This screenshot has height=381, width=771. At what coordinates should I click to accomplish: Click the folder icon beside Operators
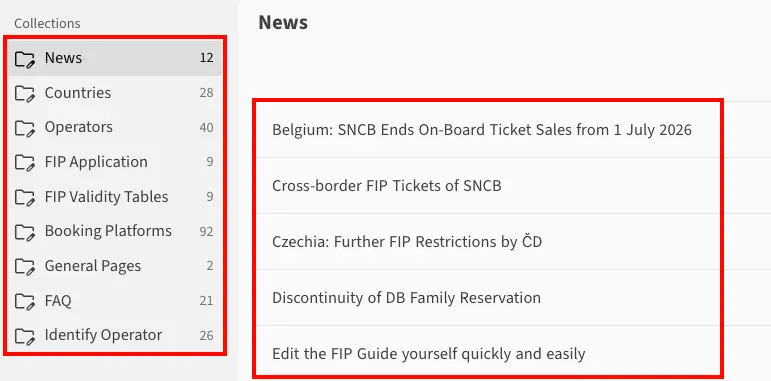click(x=25, y=128)
